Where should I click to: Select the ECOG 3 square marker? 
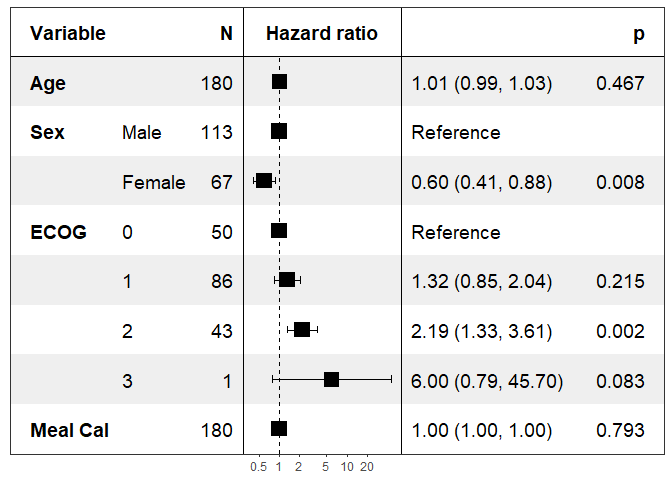click(331, 380)
